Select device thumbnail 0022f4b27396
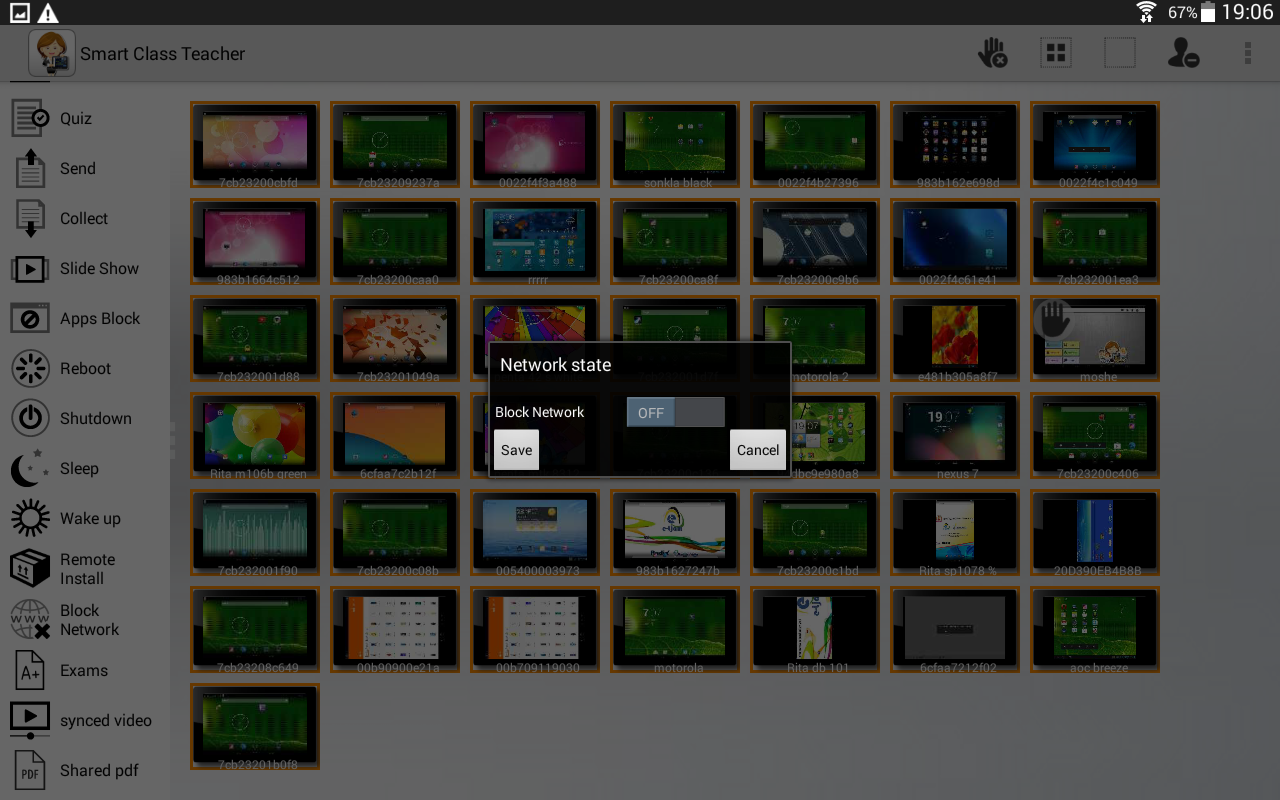The image size is (1280, 800). pos(815,144)
